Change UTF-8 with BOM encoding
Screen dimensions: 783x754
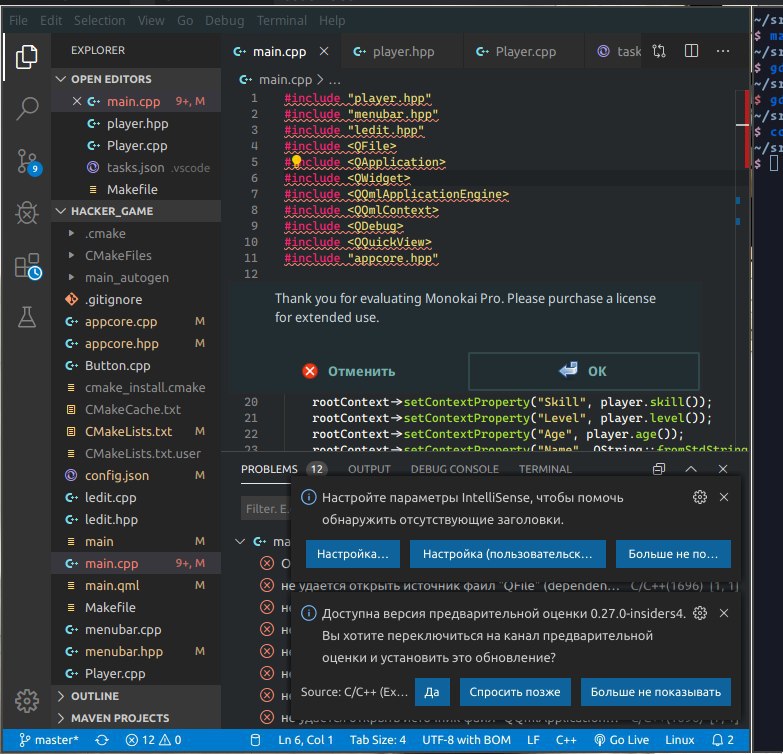click(x=466, y=740)
